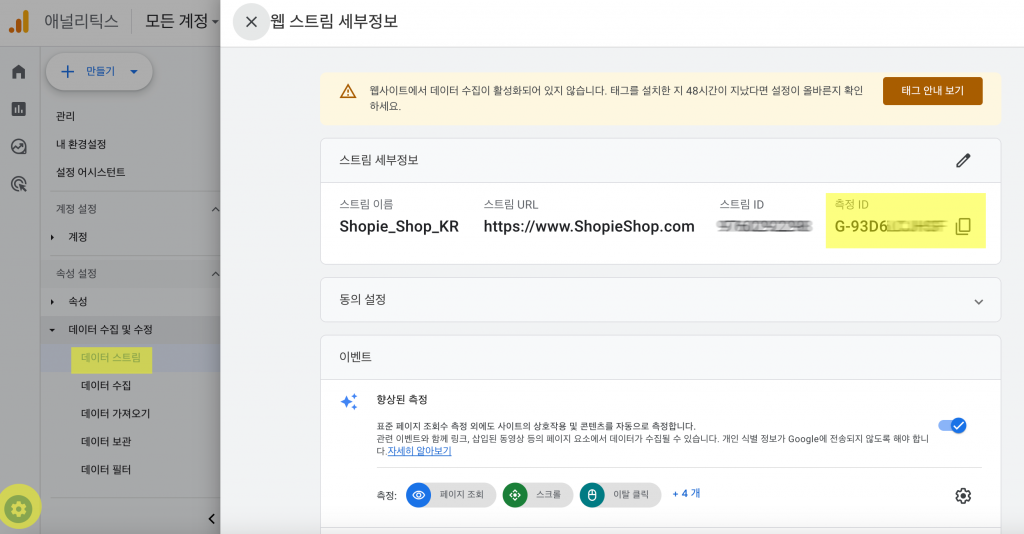Open enhanced measurement settings gear icon
Image resolution: width=1024 pixels, height=534 pixels.
963,495
